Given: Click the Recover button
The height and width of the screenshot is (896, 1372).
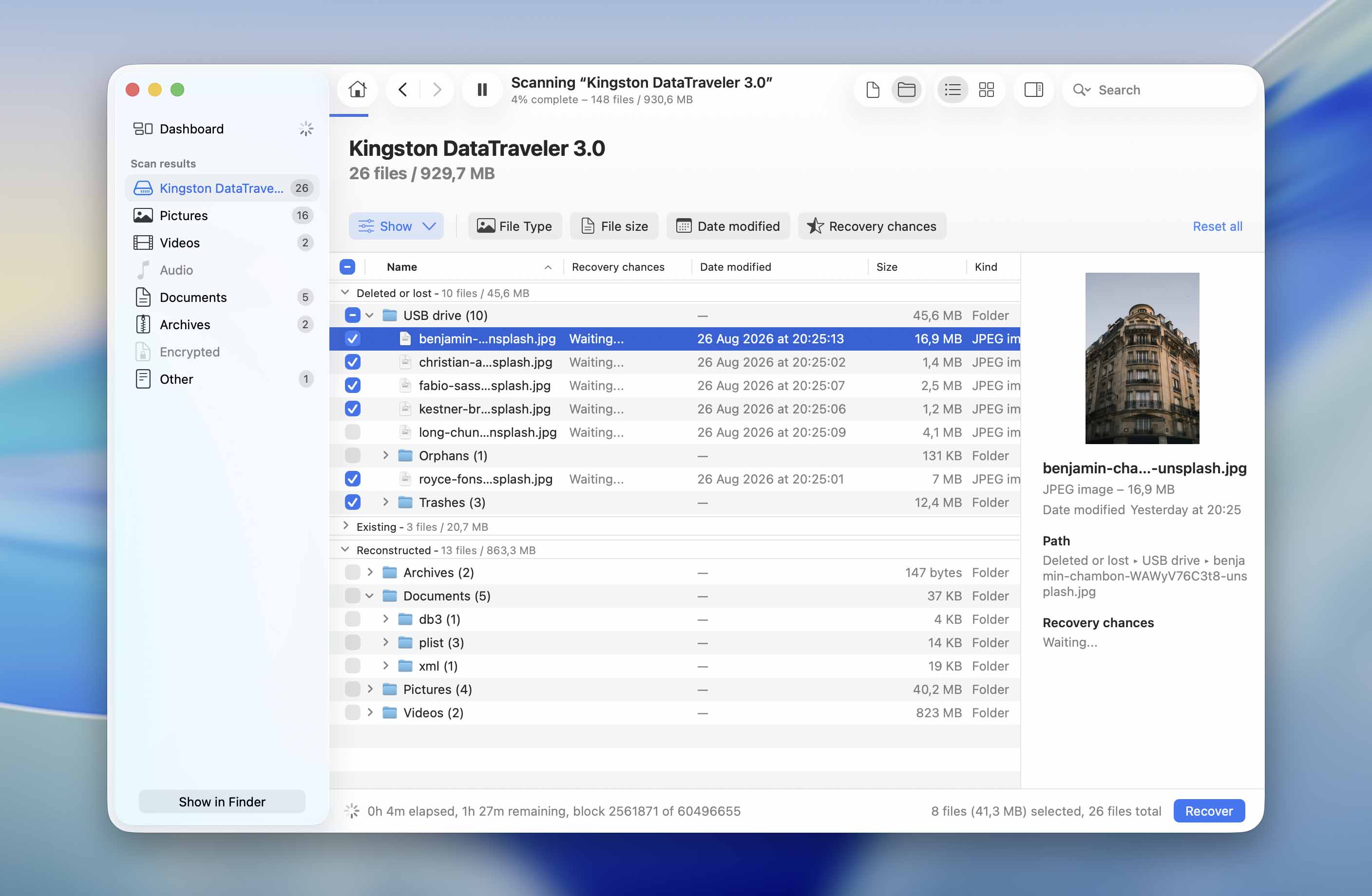Looking at the screenshot, I should (1209, 811).
